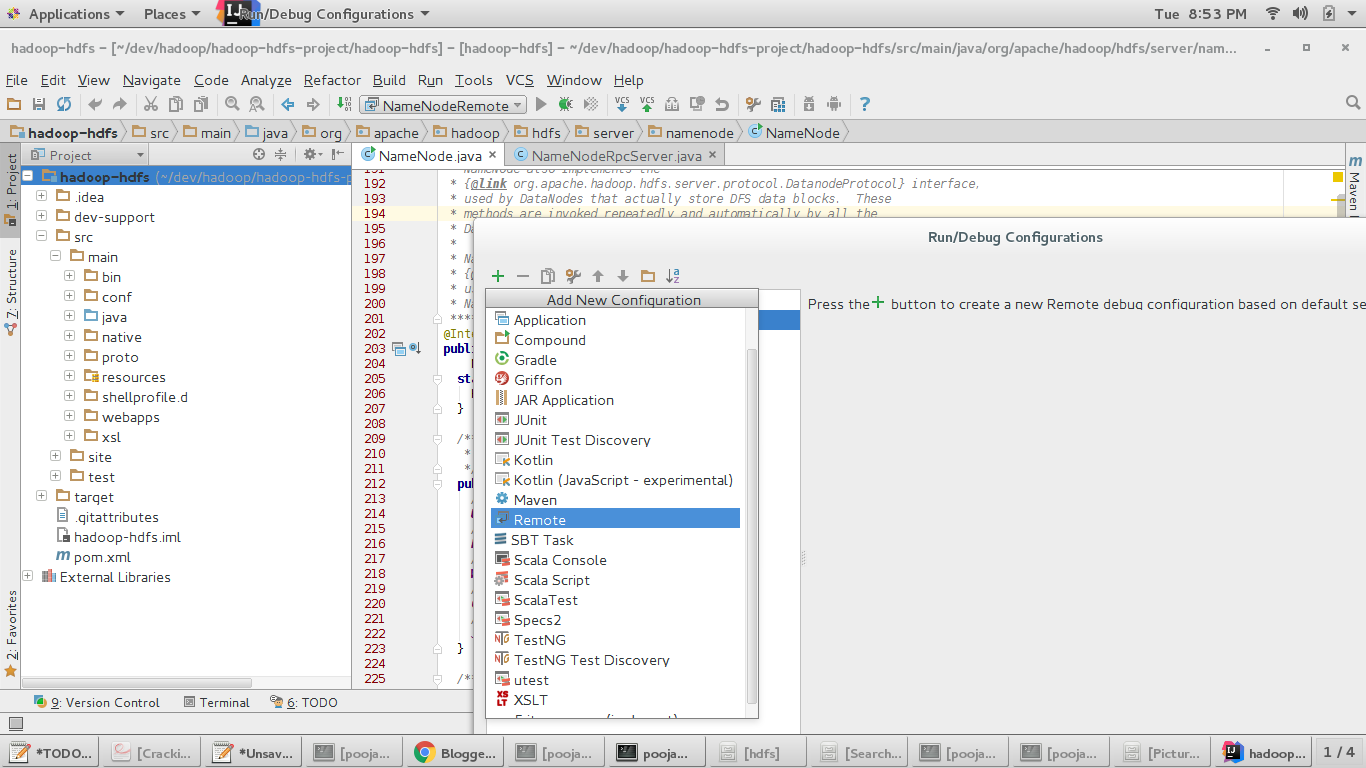
Task: Click the Debug bug icon in the toolbar
Action: pos(564,104)
